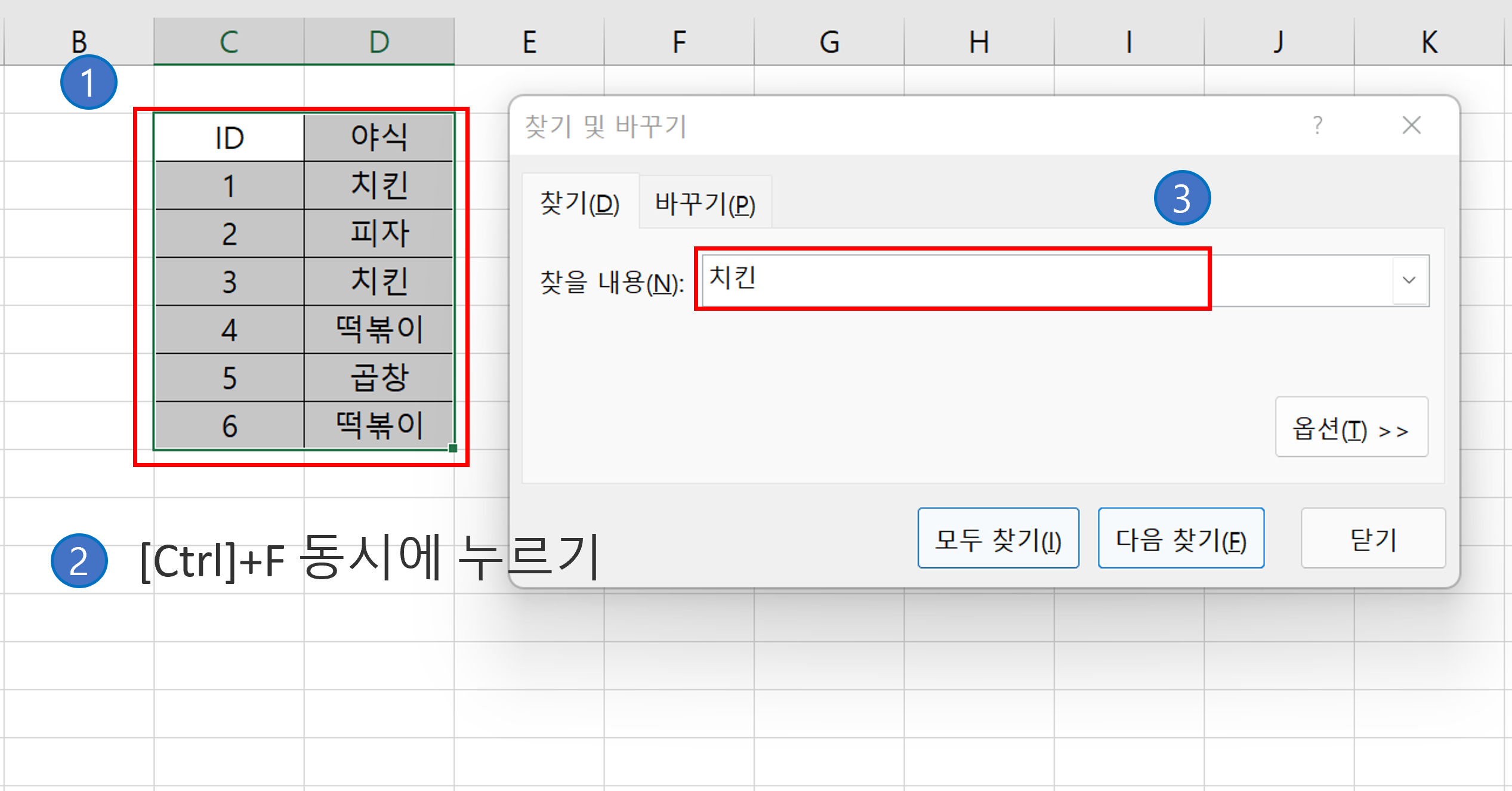Close the 찾기 및 바꾸기 dialog
Image resolution: width=1512 pixels, height=791 pixels.
coord(1412,125)
